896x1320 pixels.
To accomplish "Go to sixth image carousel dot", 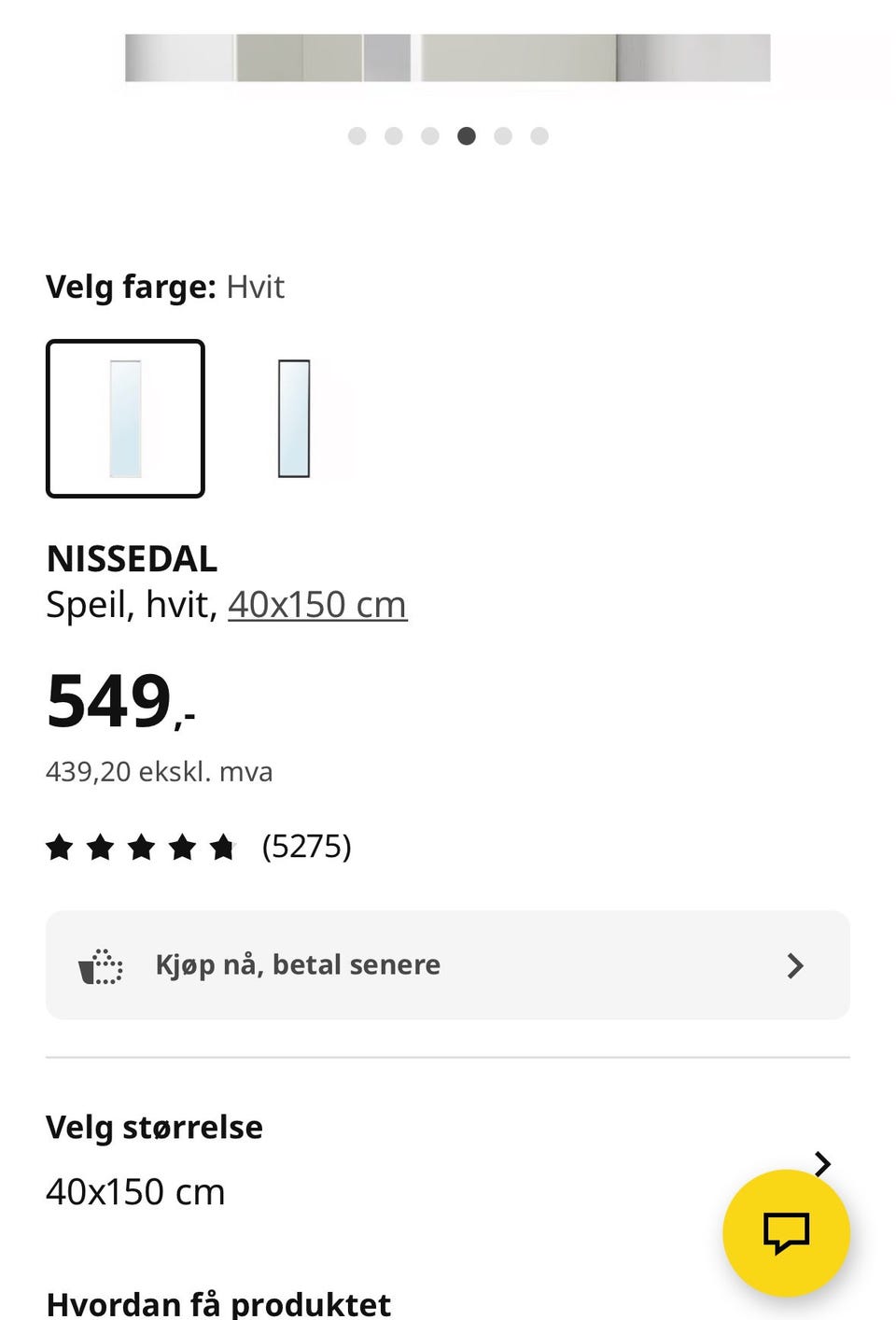I will (x=539, y=136).
